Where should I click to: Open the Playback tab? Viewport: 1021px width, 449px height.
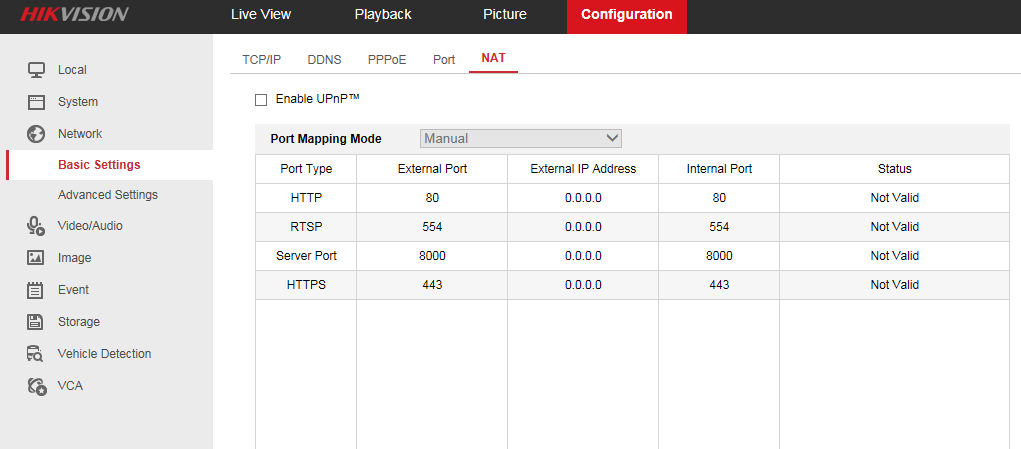383,15
